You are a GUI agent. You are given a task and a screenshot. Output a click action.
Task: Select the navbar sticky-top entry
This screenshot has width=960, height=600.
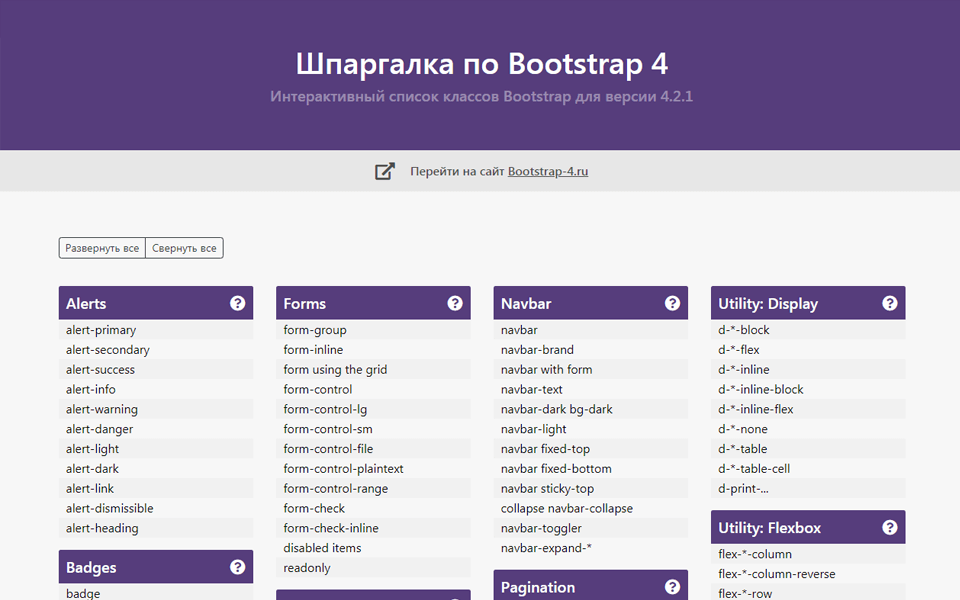[590, 489]
